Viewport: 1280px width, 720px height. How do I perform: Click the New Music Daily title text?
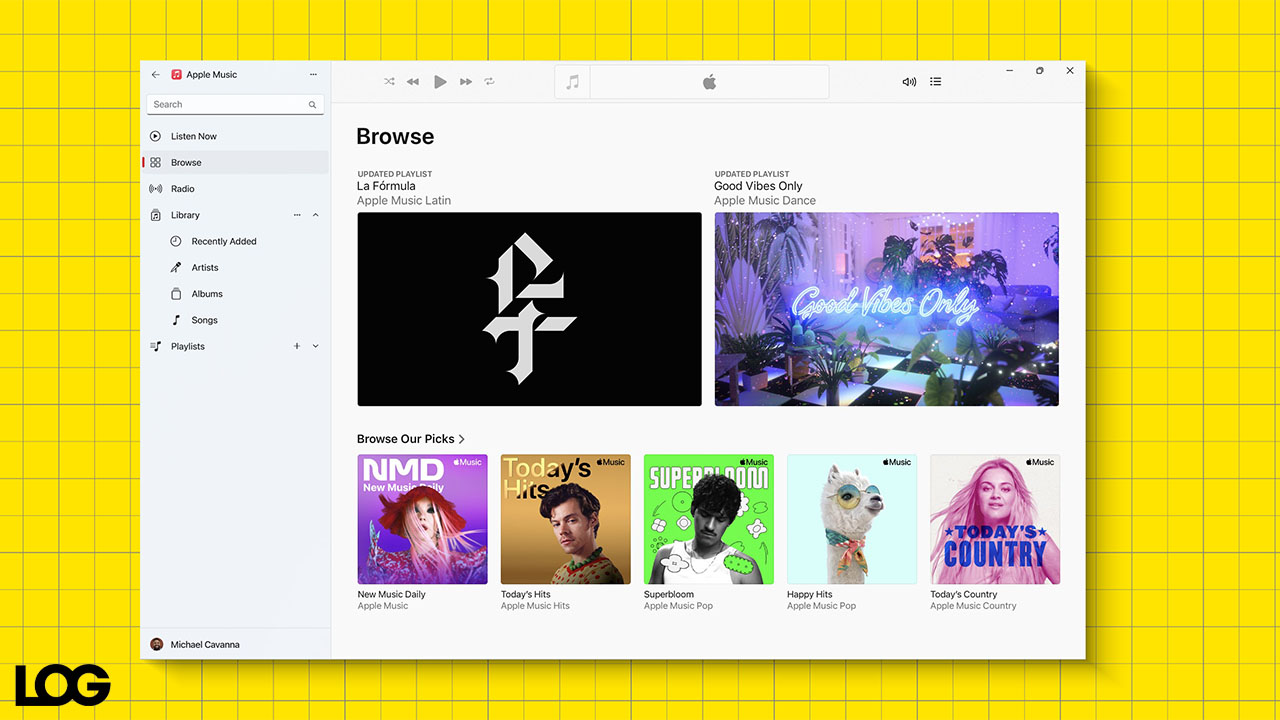(391, 594)
